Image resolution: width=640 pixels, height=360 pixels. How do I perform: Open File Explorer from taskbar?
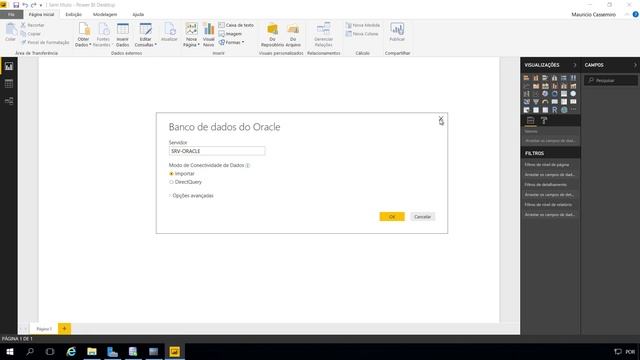click(x=92, y=351)
